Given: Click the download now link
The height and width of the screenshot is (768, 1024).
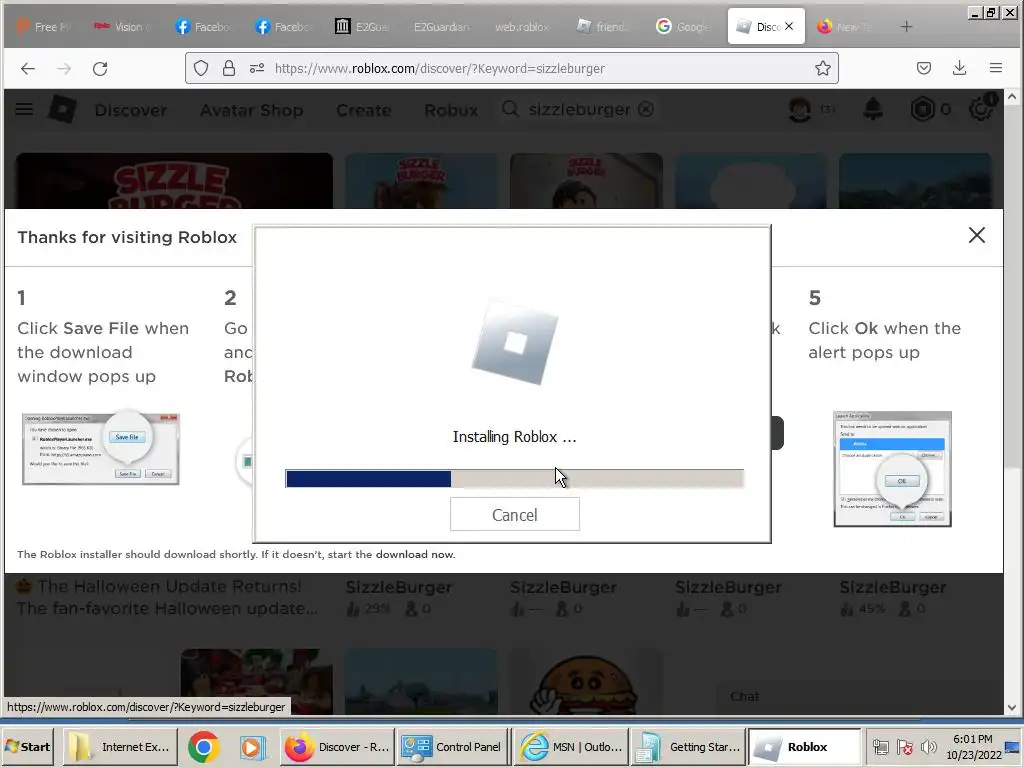Looking at the screenshot, I should [x=415, y=554].
